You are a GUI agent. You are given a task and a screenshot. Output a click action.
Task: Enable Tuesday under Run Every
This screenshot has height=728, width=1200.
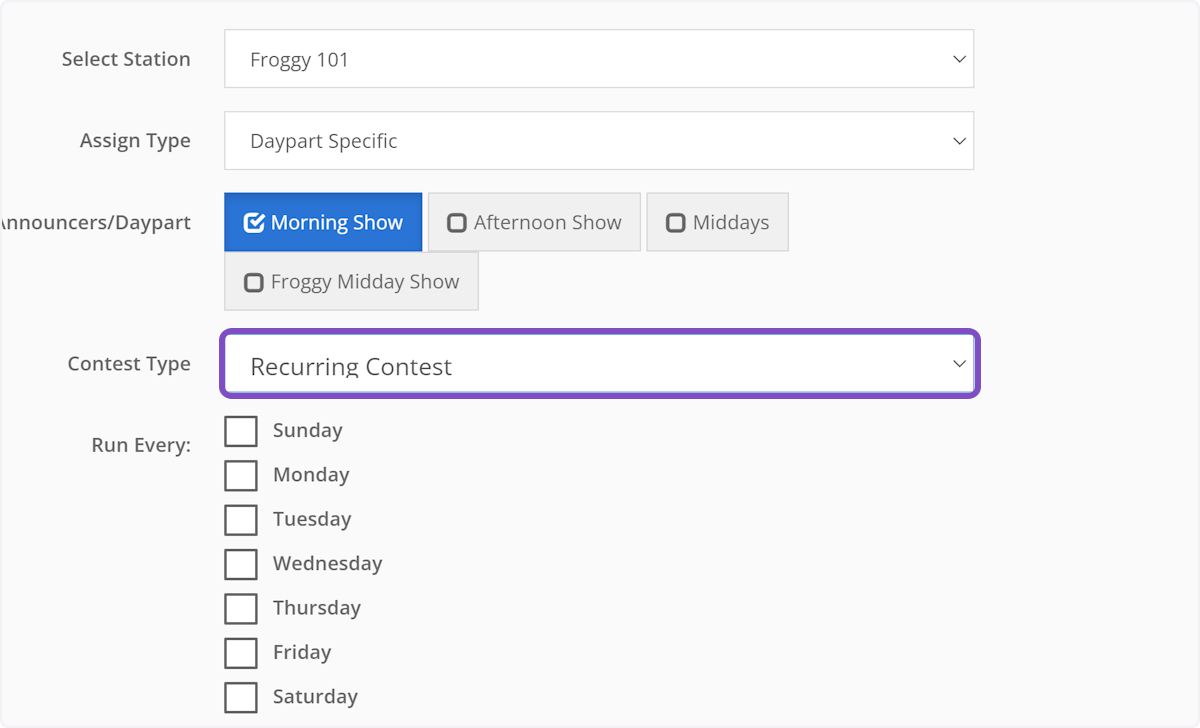click(x=241, y=519)
